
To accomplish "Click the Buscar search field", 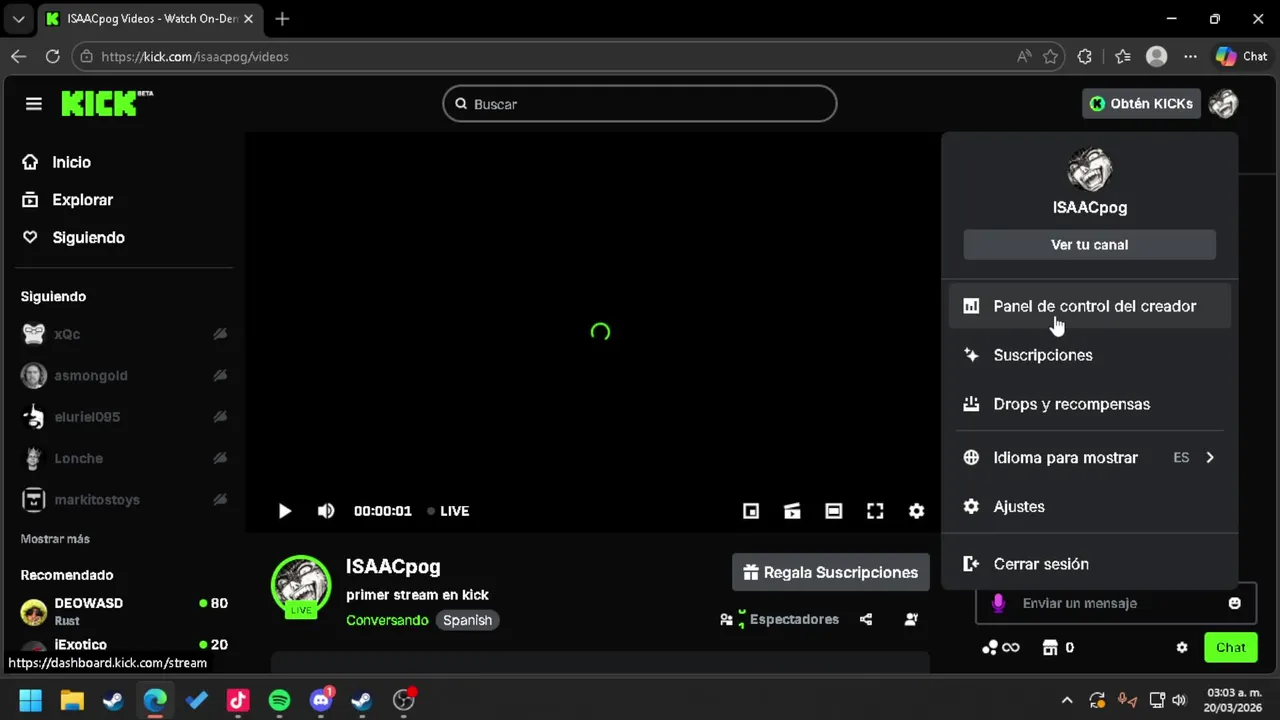I will pos(640,104).
